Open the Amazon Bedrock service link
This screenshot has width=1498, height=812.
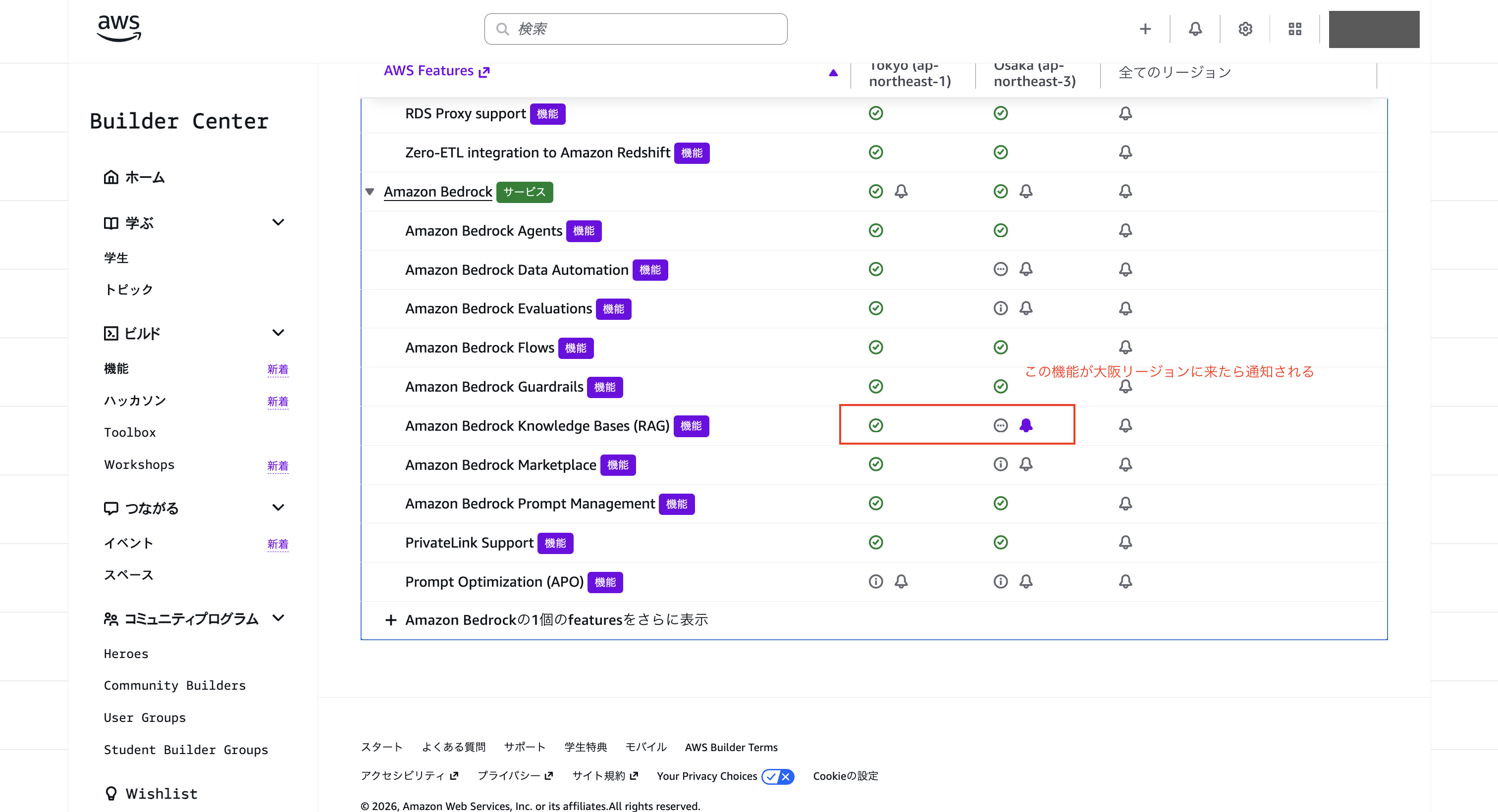coord(438,192)
